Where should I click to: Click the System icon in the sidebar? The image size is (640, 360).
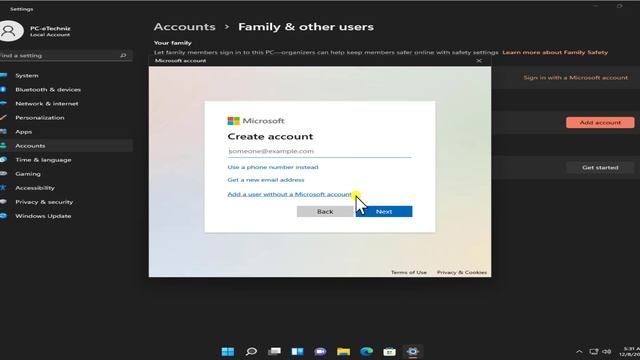pos(3,76)
